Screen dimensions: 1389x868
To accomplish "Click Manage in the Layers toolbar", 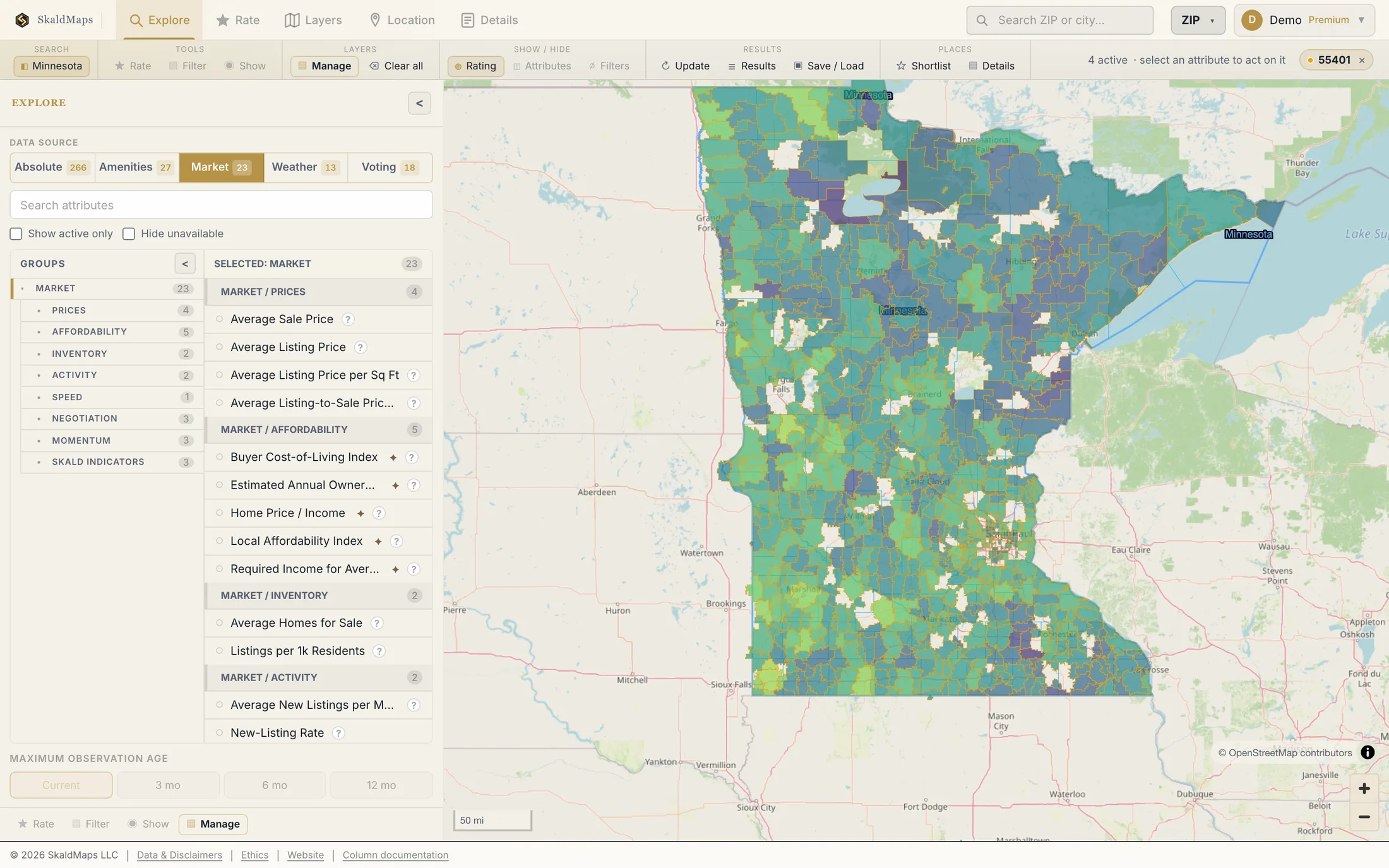I will (325, 66).
